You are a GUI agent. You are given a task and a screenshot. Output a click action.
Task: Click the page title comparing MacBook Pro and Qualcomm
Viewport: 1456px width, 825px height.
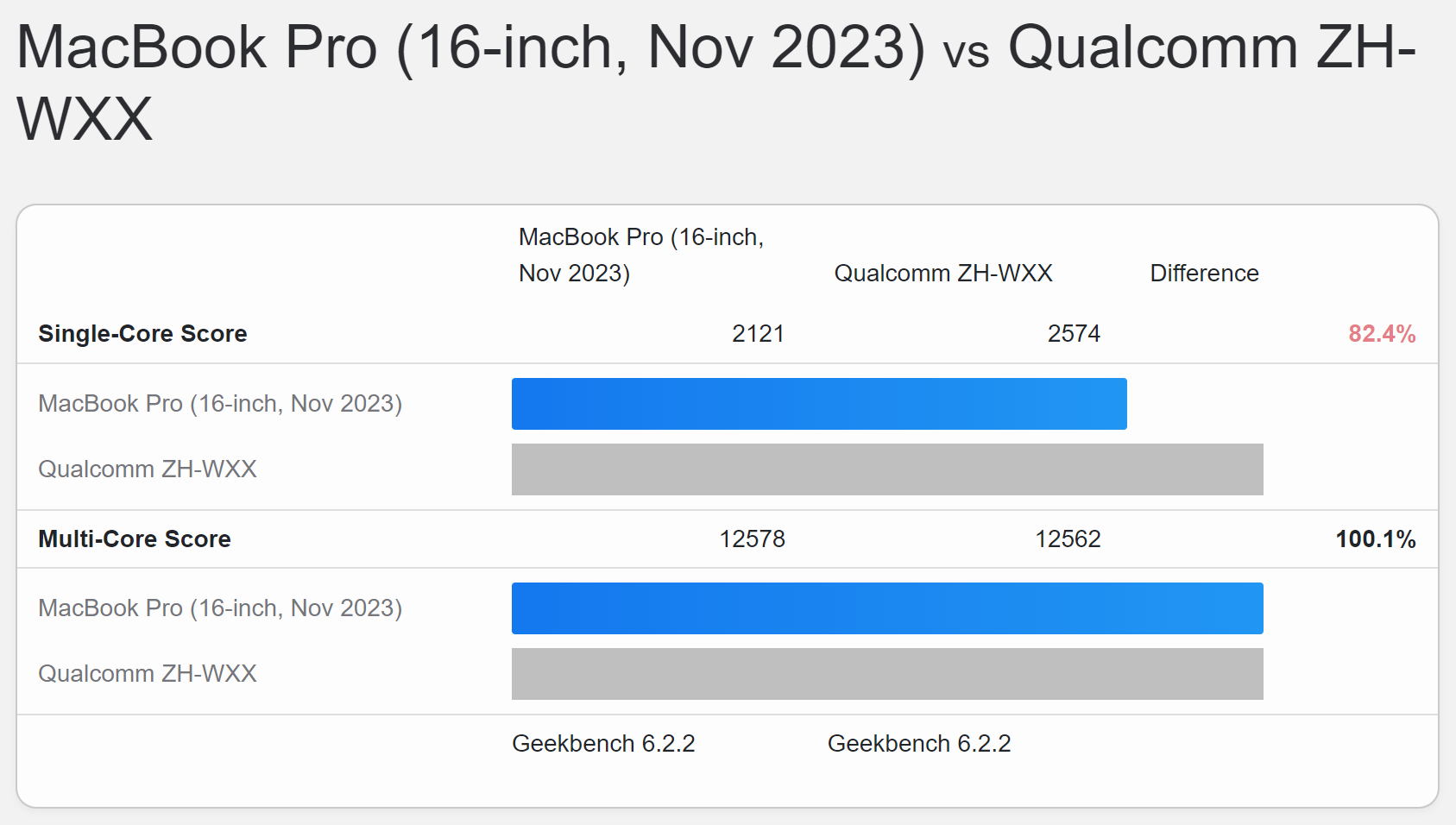(716, 82)
